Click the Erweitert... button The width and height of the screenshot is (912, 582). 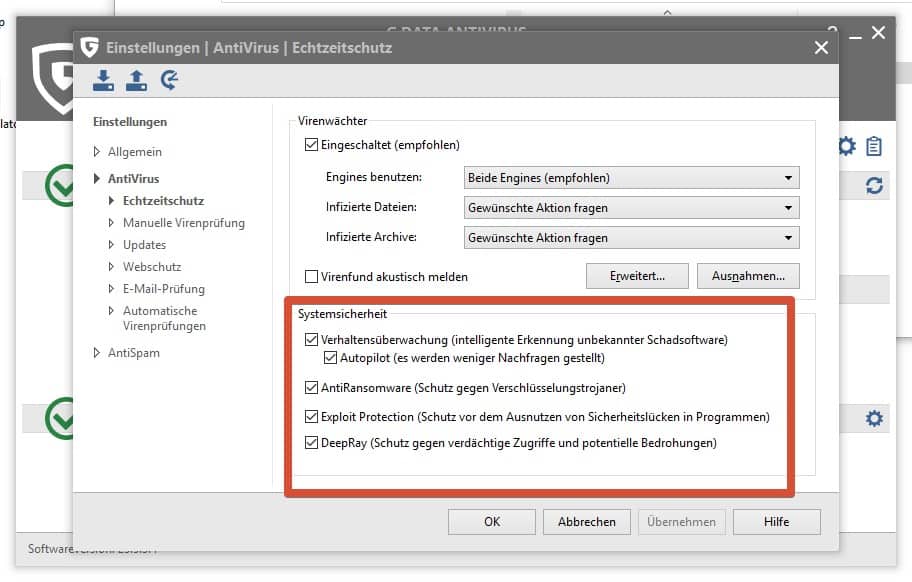click(637, 276)
